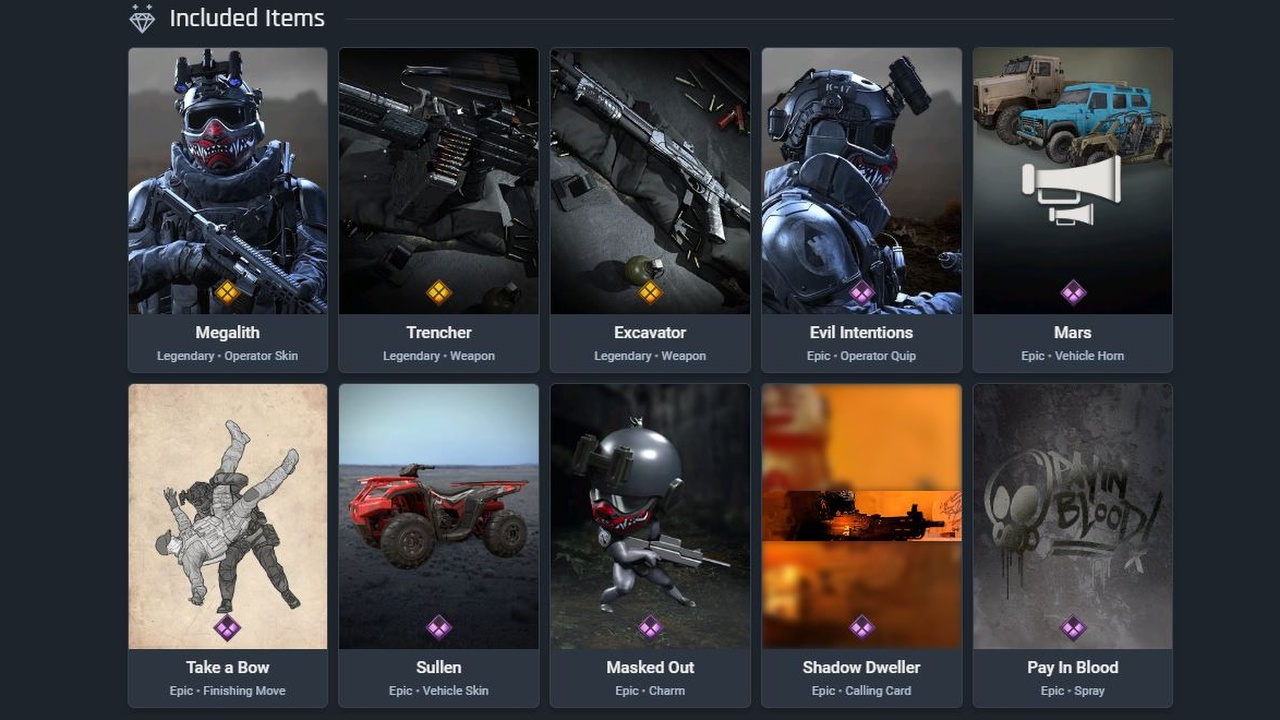Click the megaphone horn icon on Mars card
The image size is (1280, 720).
coord(1071,191)
